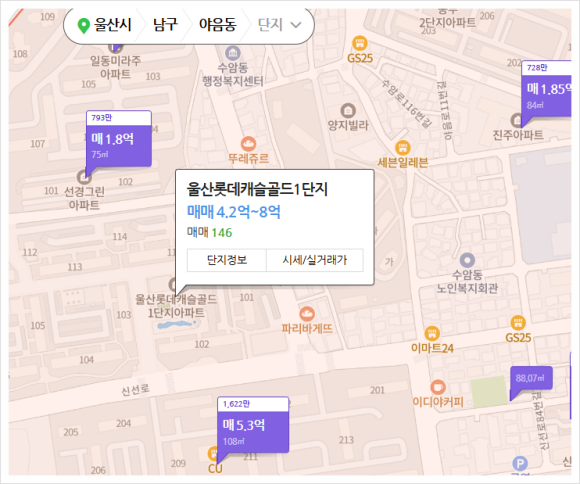This screenshot has height=484, width=580.
Task: Select 울산시 in the location breadcrumb
Action: click(x=105, y=25)
